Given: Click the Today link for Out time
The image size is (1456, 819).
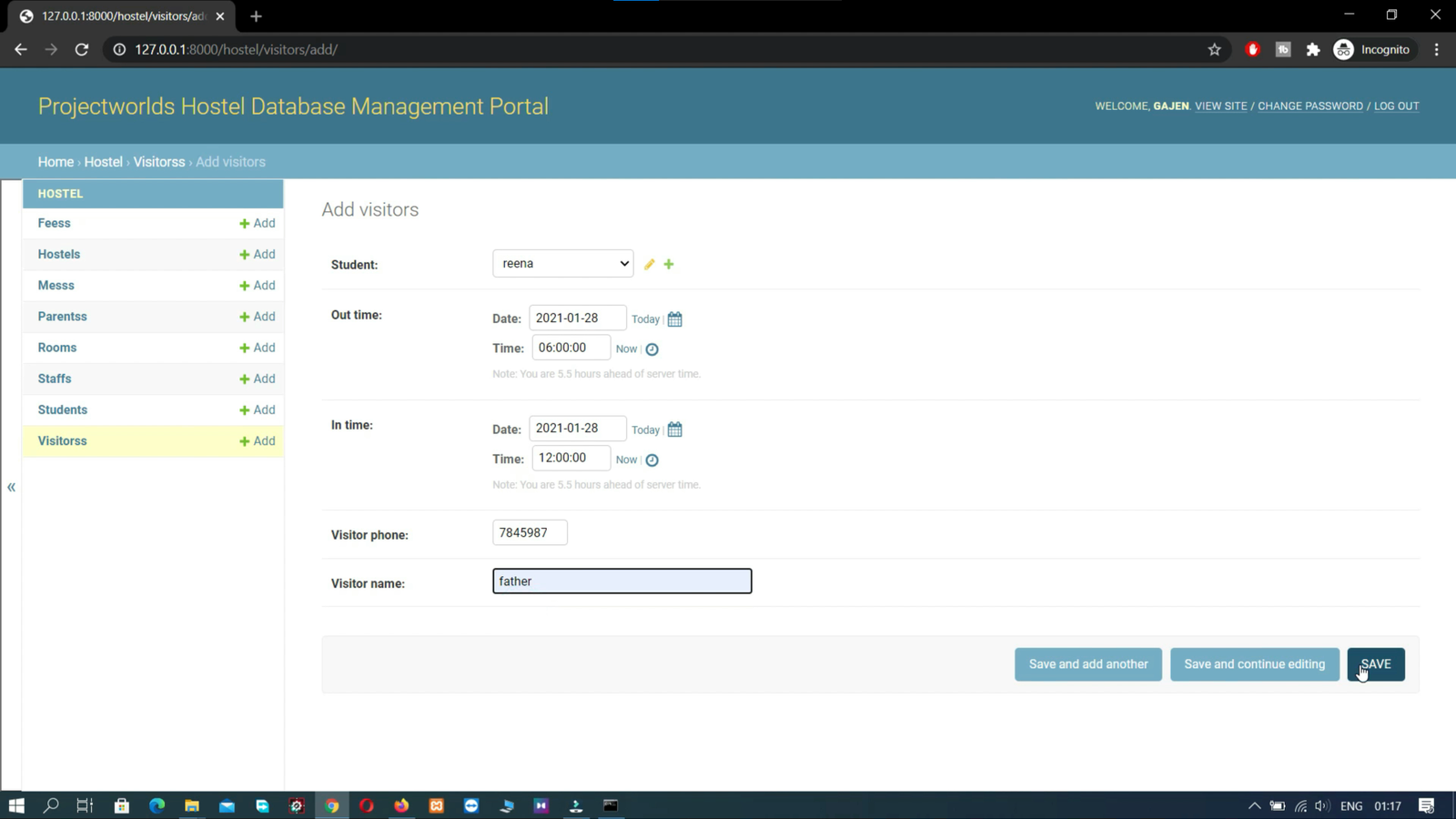Looking at the screenshot, I should click(644, 319).
